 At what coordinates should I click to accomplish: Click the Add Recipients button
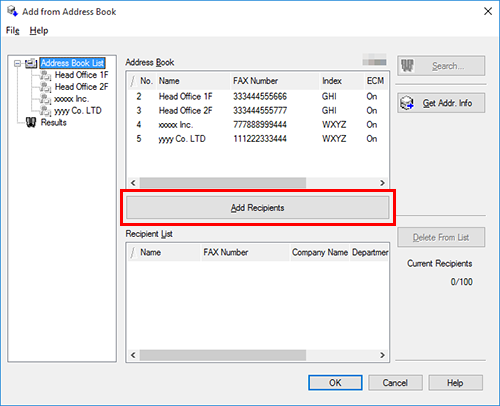coord(258,208)
